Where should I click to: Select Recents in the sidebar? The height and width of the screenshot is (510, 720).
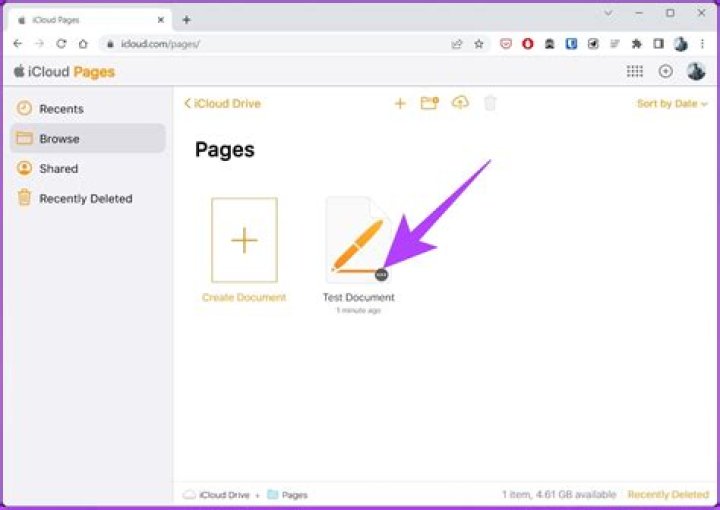tap(61, 109)
